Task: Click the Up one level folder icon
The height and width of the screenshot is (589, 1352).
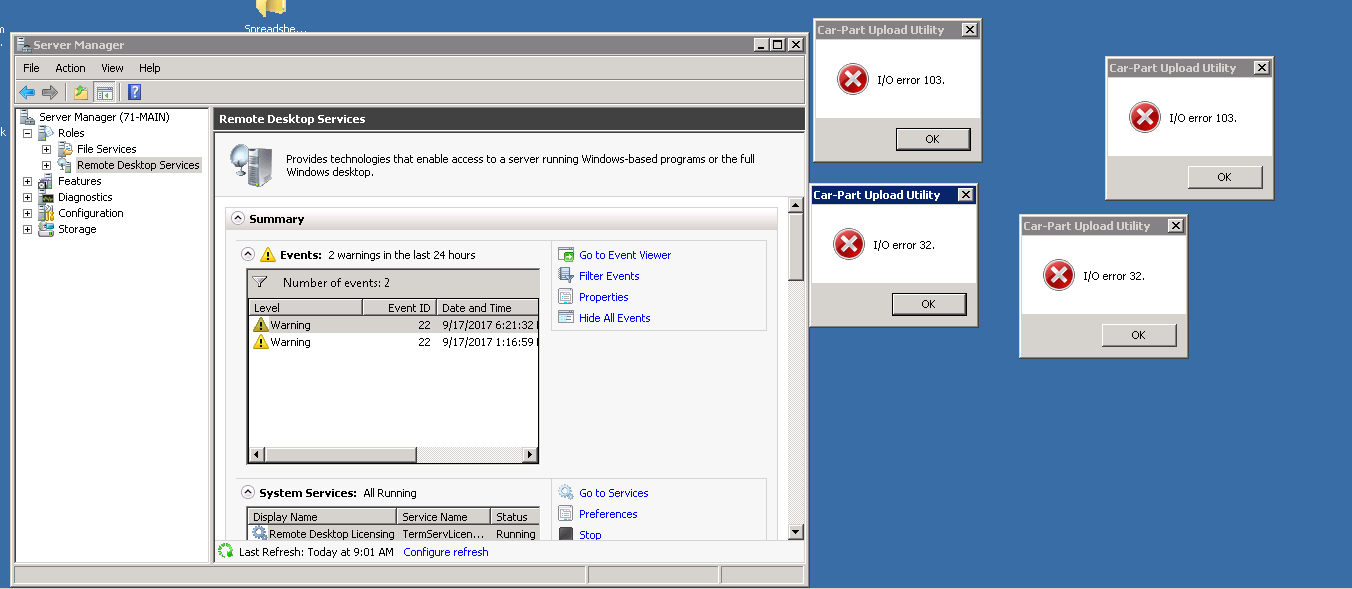Action: pos(81,92)
